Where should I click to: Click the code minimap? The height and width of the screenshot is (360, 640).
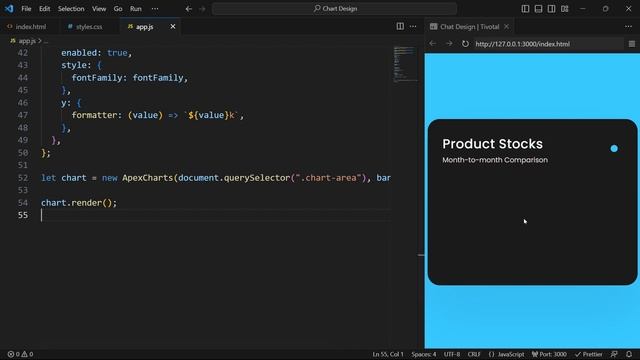click(x=405, y=64)
